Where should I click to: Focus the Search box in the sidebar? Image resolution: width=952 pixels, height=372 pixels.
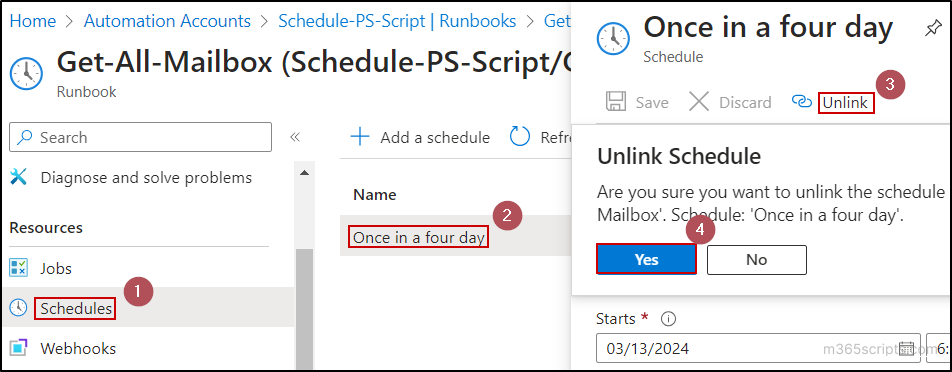point(140,137)
